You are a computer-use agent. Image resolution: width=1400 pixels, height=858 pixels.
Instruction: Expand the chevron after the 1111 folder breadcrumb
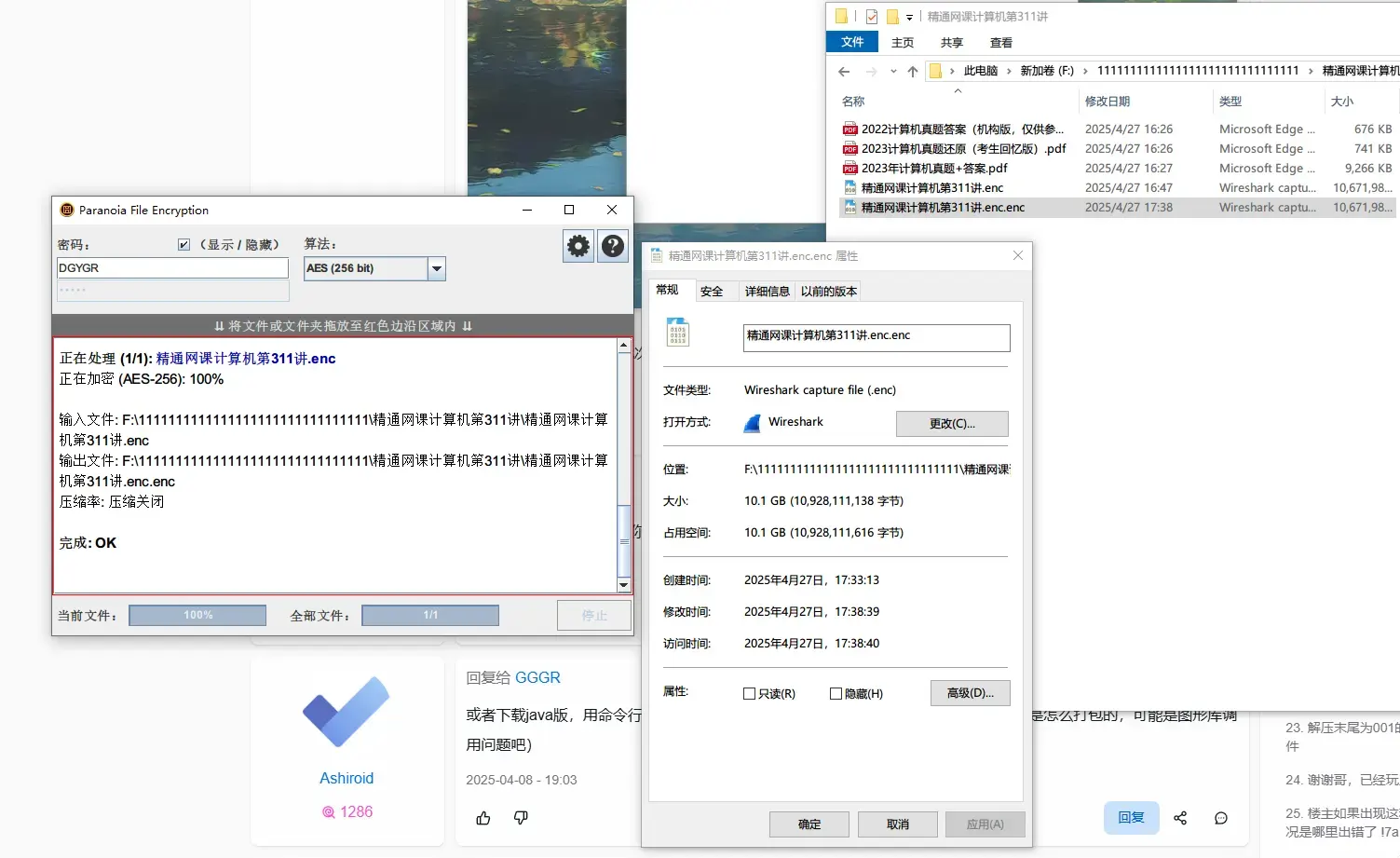pos(1311,72)
